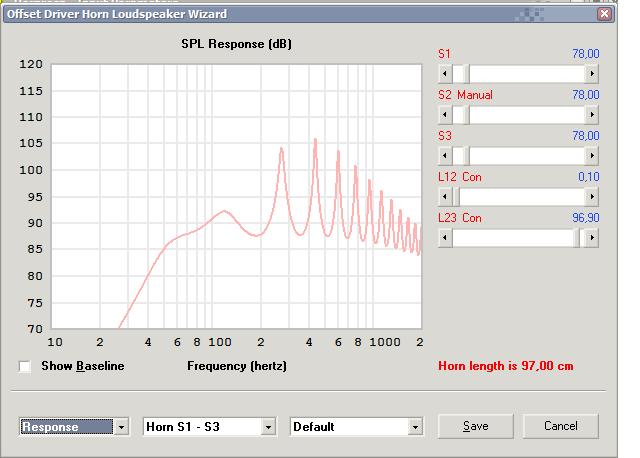Click the L23 Con label
Image resolution: width=640 pixels, height=458 pixels.
point(460,218)
